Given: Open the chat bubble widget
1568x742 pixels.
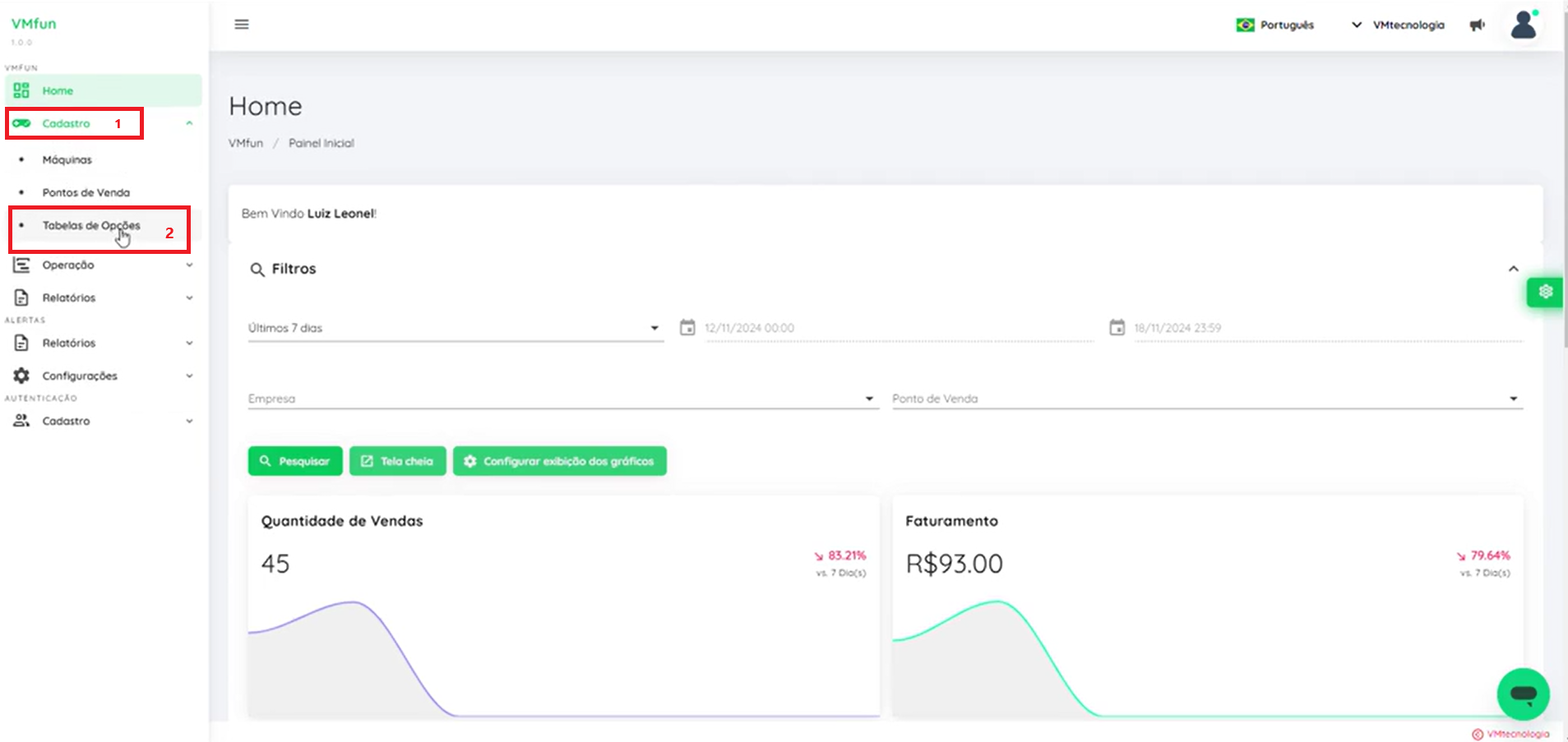Looking at the screenshot, I should pyautogui.click(x=1523, y=694).
